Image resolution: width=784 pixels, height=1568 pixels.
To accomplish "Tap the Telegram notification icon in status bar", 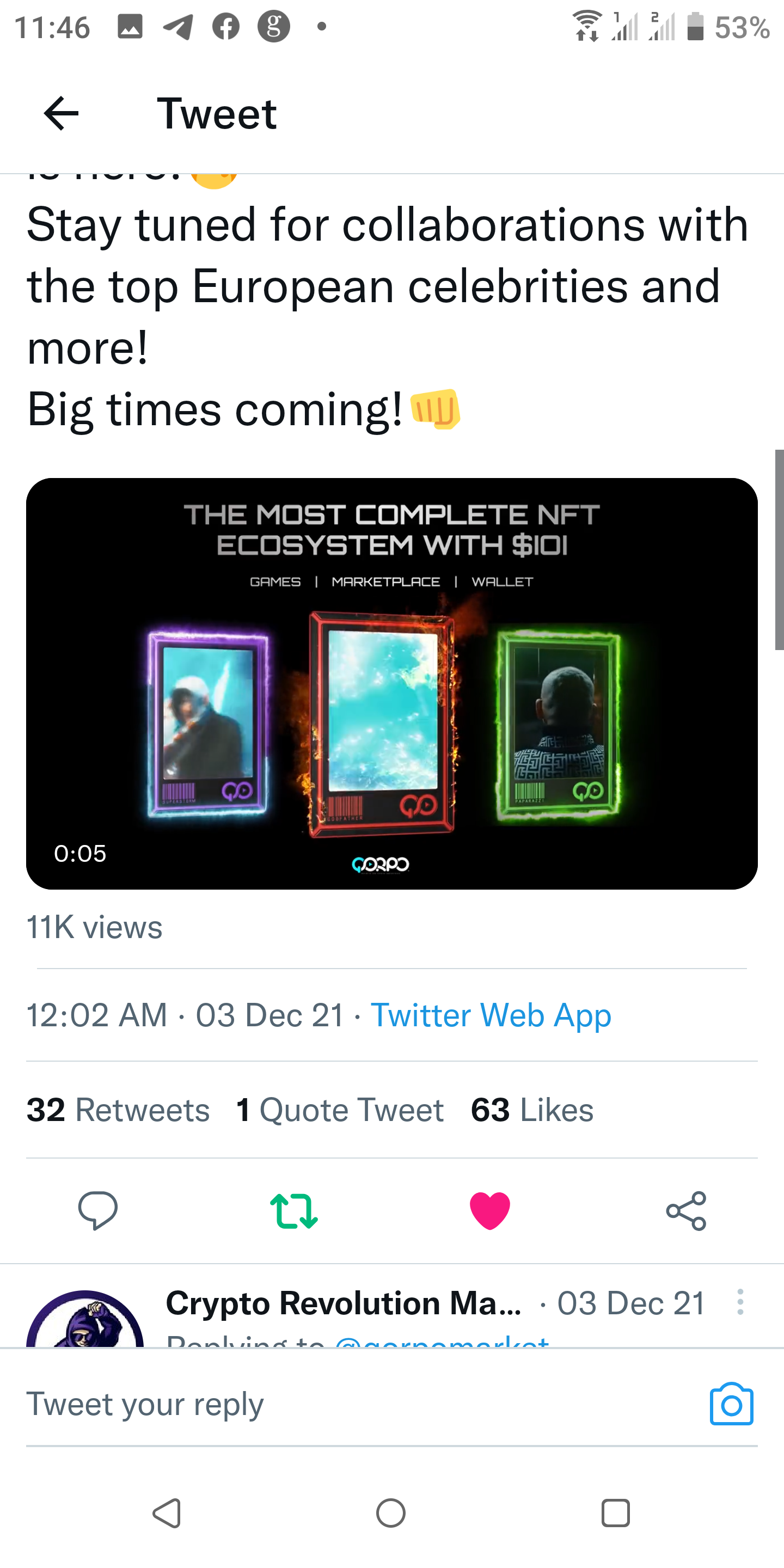I will click(177, 27).
